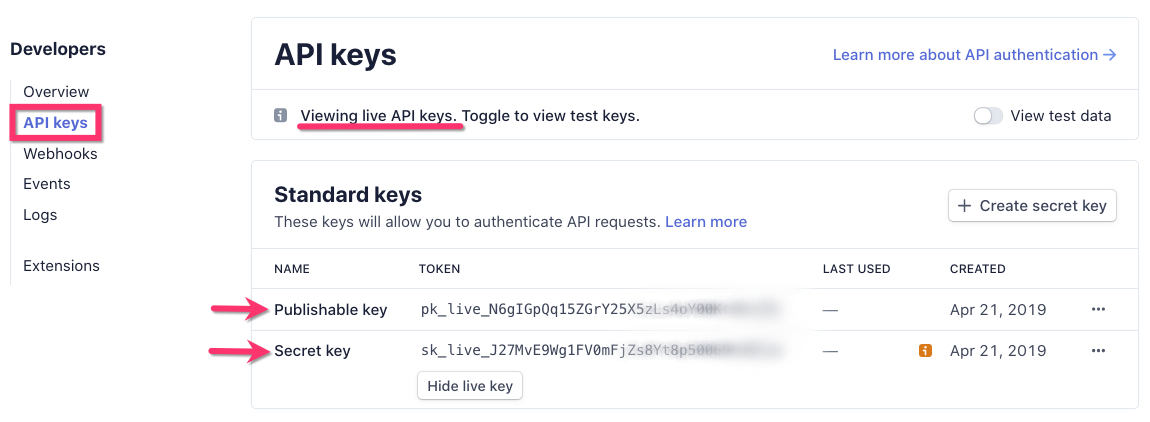This screenshot has height=422, width=1150.
Task: Click the Hide live key button
Action: click(x=470, y=386)
